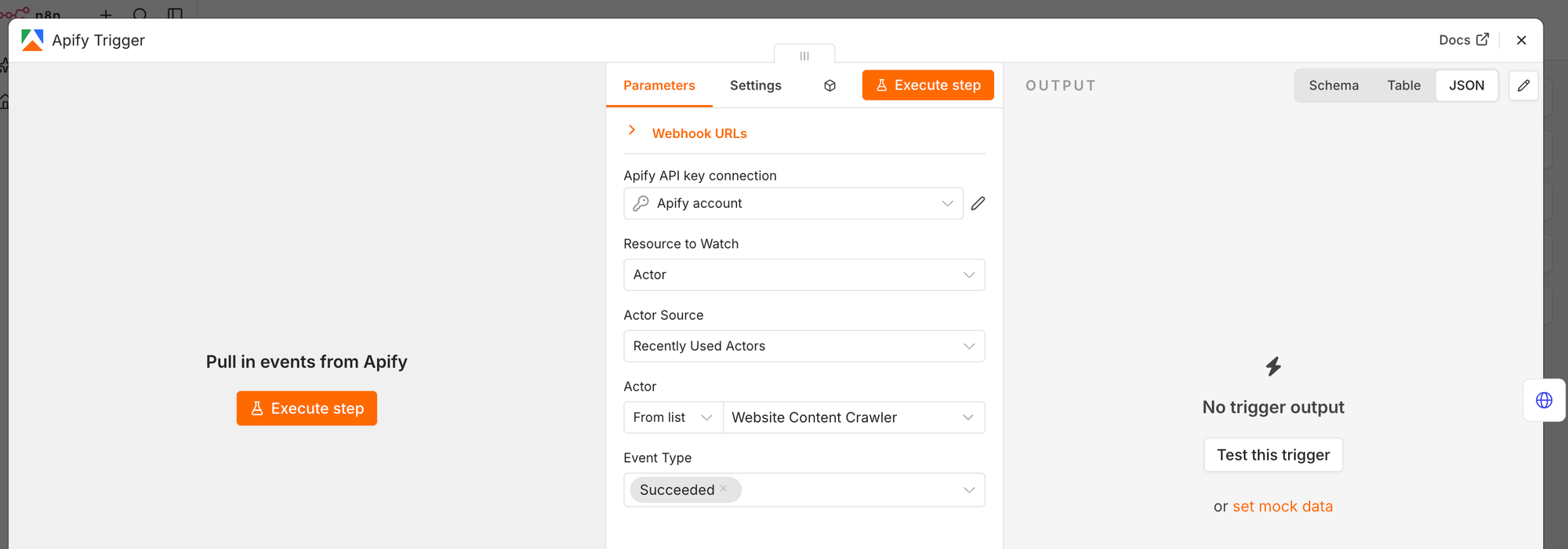The image size is (1568, 549).
Task: Open the Docs external link
Action: [1463, 40]
